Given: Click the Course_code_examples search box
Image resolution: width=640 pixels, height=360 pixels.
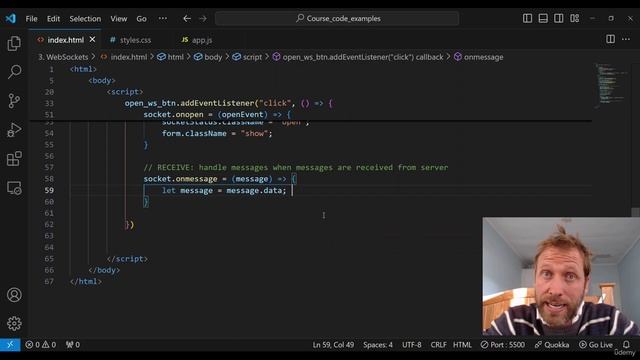Looking at the screenshot, I should pos(337,18).
